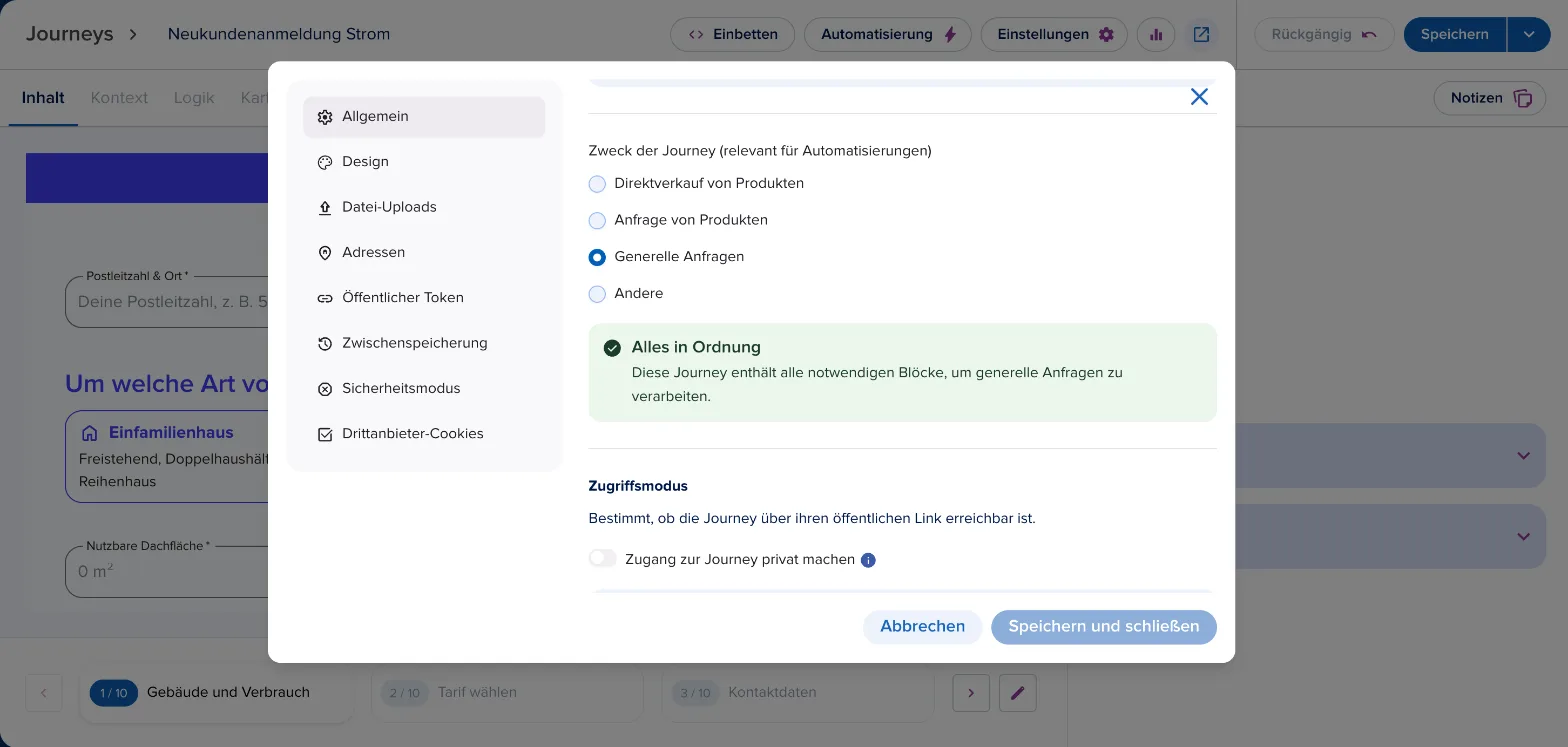
Task: Click info icon beside private access toggle
Action: point(868,560)
